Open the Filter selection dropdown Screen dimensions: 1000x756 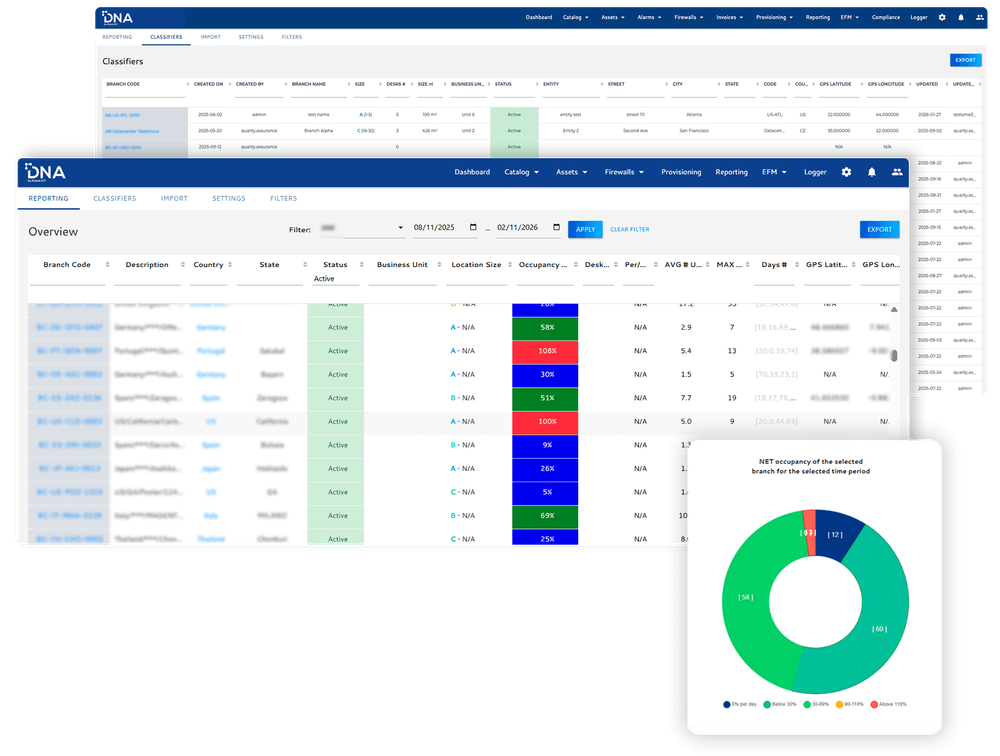point(361,229)
